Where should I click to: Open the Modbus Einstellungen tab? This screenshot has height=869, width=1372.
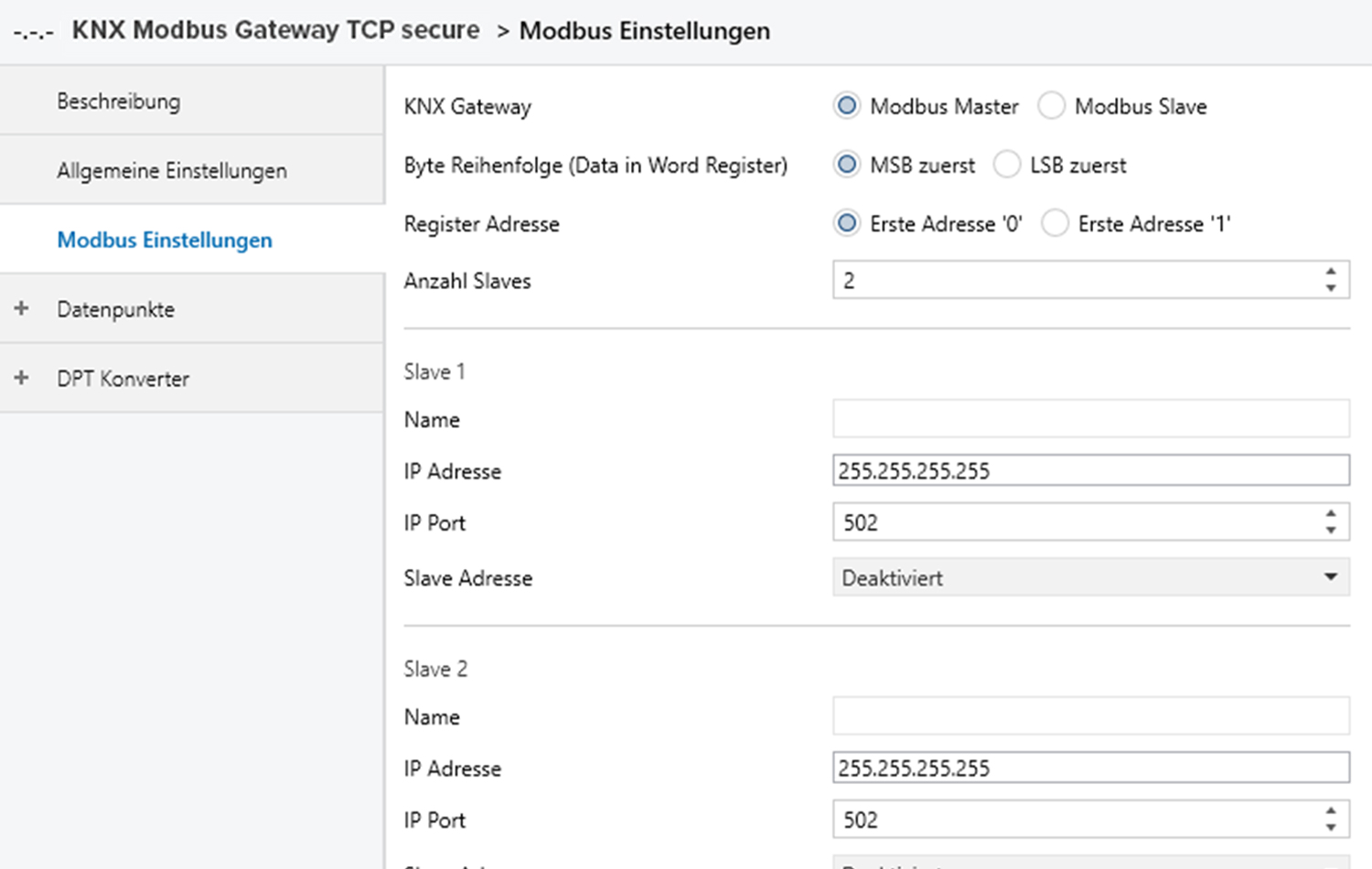pos(192,240)
